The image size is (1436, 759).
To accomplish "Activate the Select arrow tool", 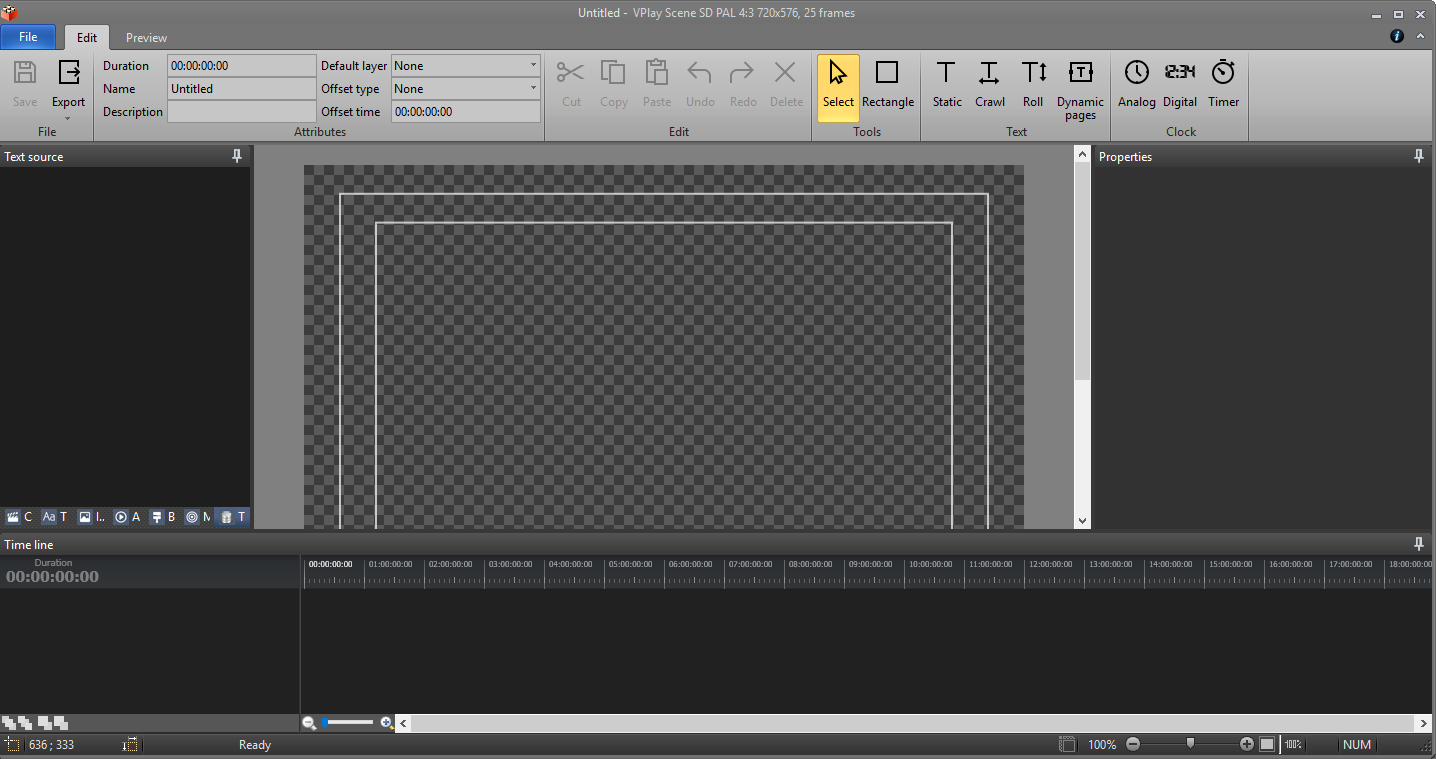I will [x=838, y=88].
